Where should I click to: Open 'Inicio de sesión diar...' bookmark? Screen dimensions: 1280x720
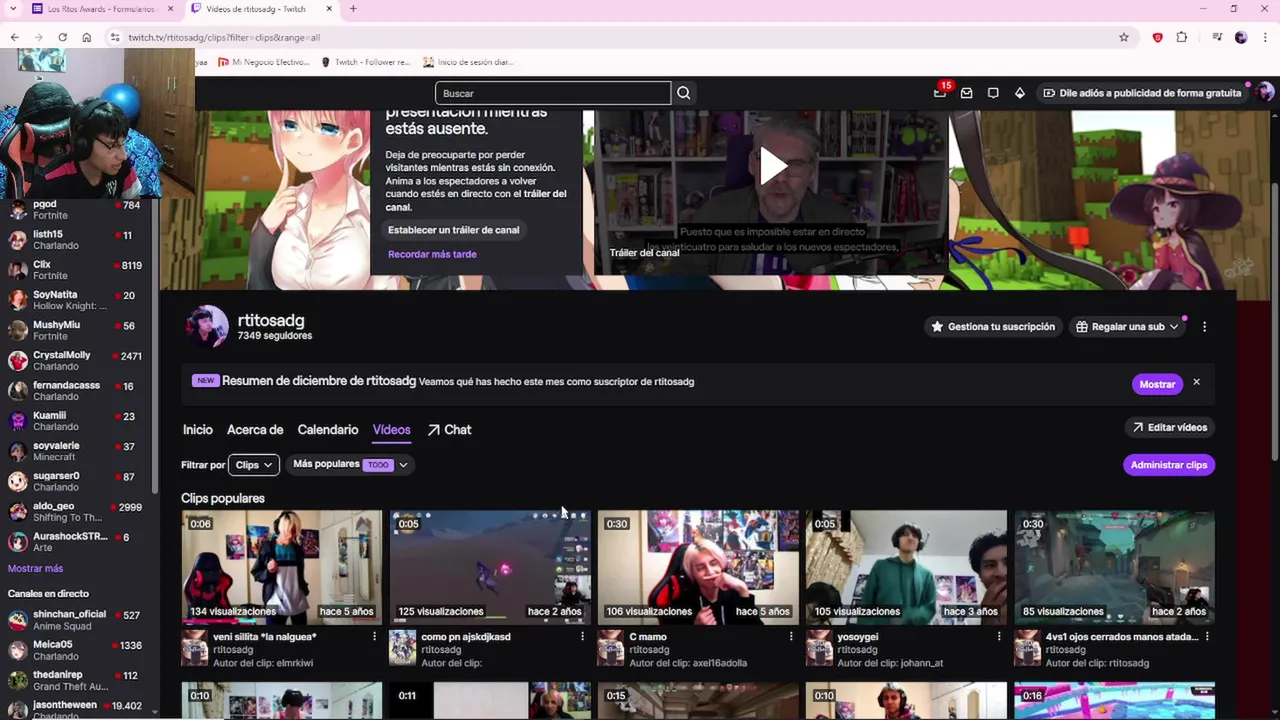click(468, 62)
